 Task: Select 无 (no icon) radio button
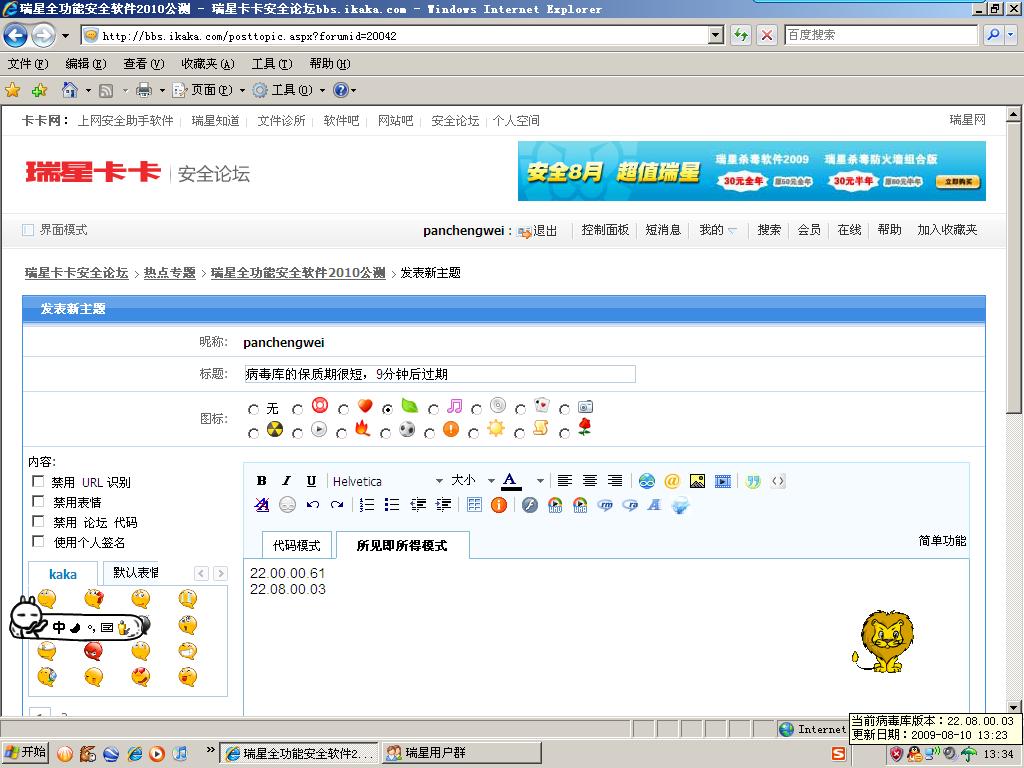(x=253, y=409)
